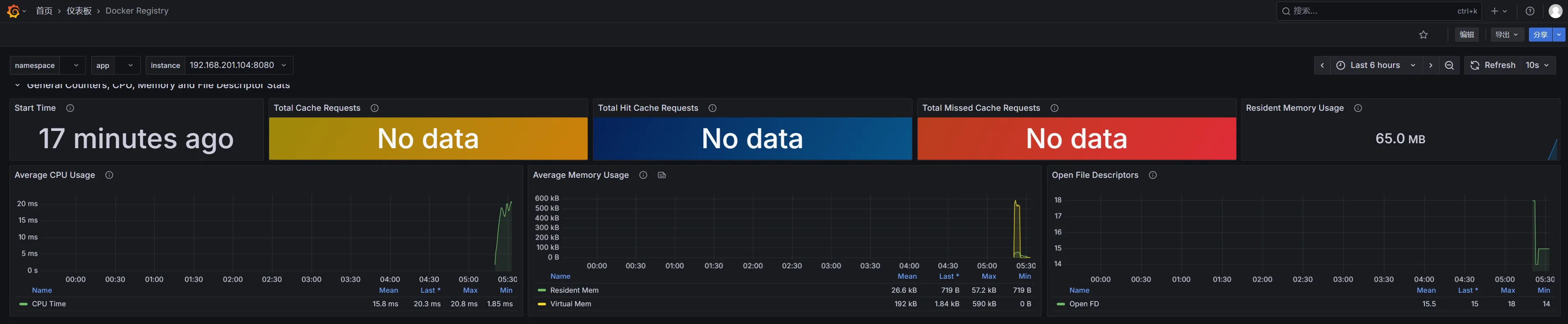Go to 仪表板 in the breadcrumb

point(79,11)
